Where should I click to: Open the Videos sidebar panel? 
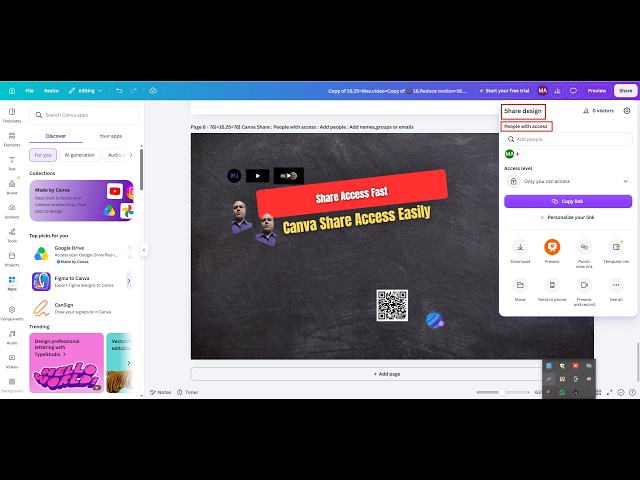point(12,361)
